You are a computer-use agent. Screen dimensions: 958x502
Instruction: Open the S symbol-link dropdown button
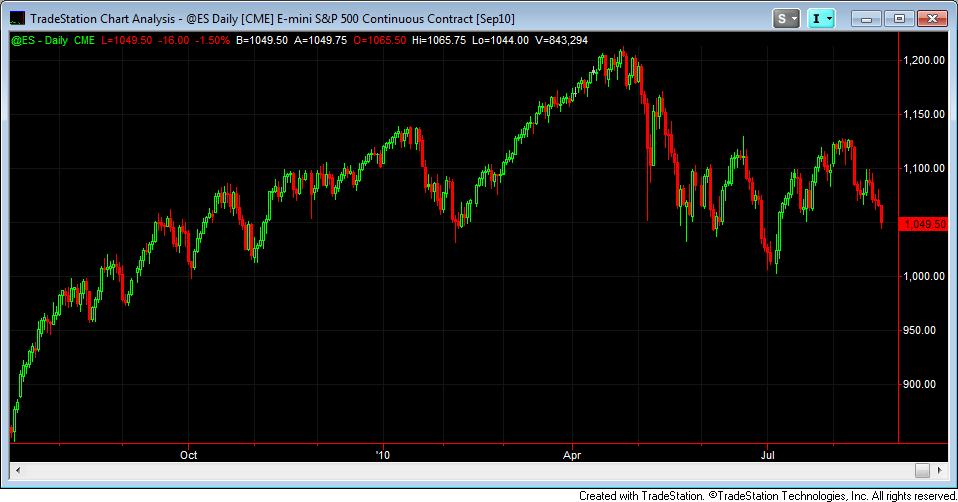(x=786, y=19)
